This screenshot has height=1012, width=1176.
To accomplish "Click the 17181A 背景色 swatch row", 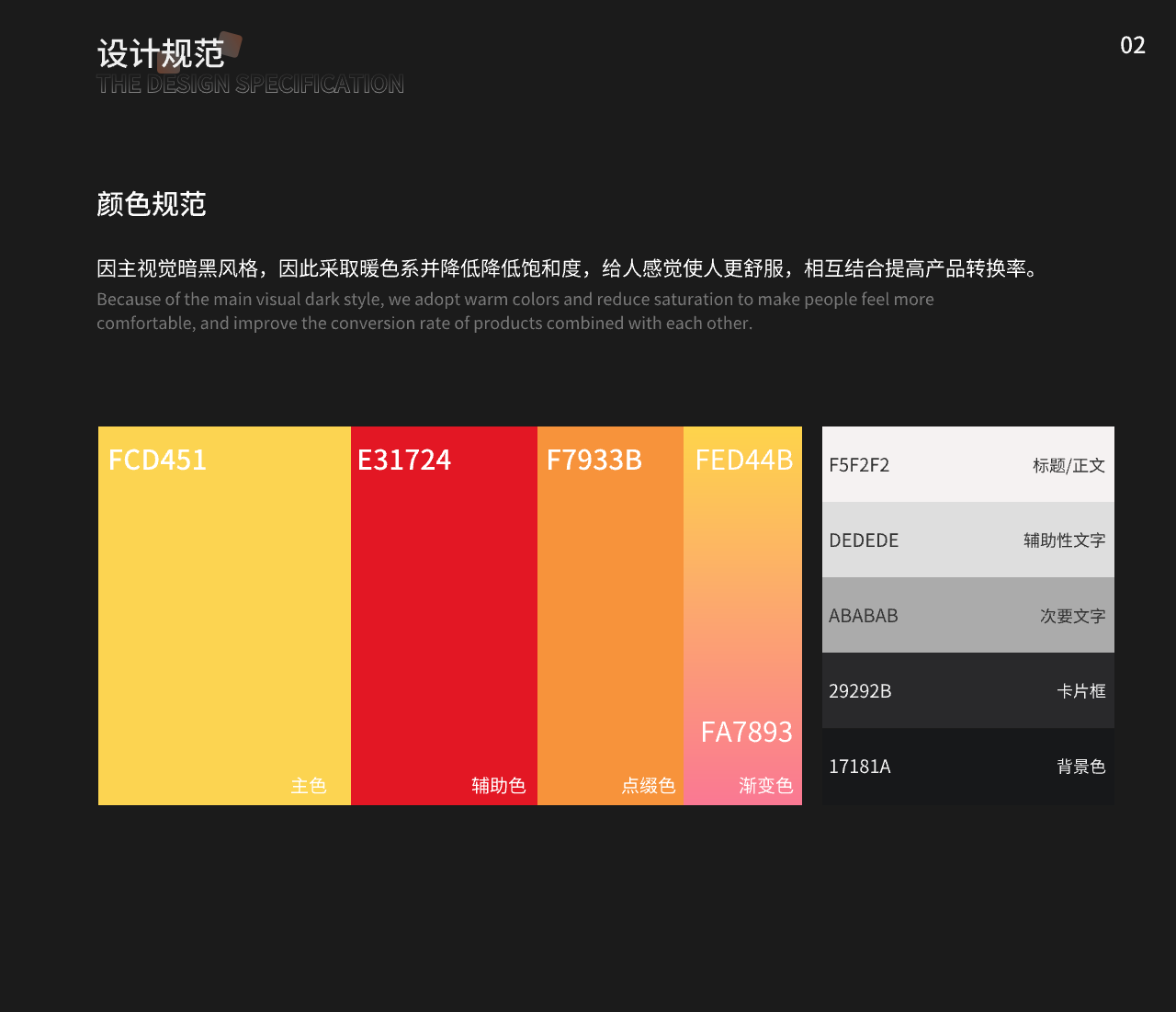I will [968, 767].
